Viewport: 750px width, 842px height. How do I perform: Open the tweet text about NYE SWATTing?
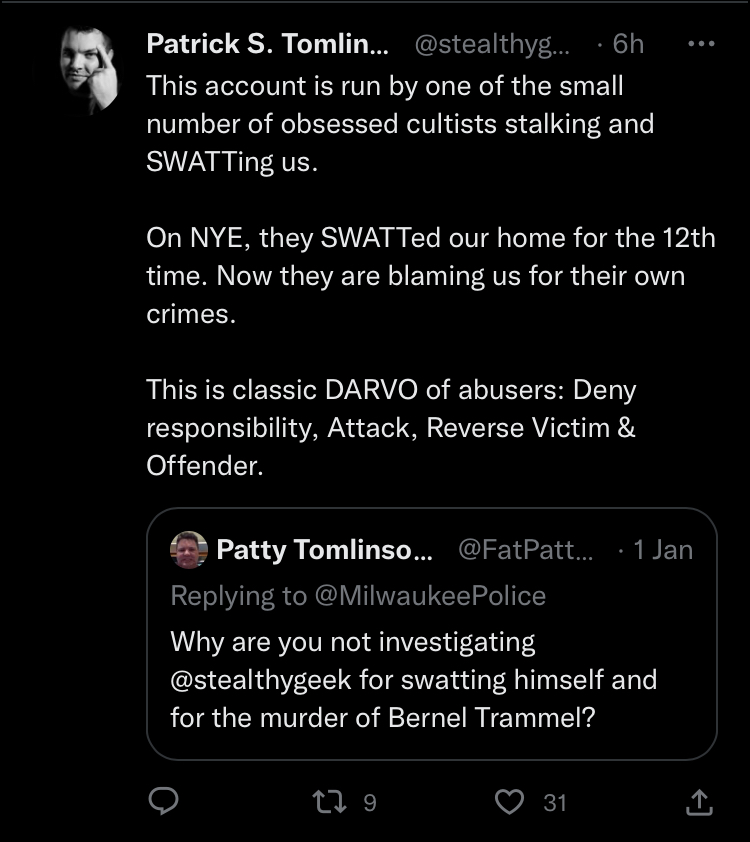click(x=431, y=275)
